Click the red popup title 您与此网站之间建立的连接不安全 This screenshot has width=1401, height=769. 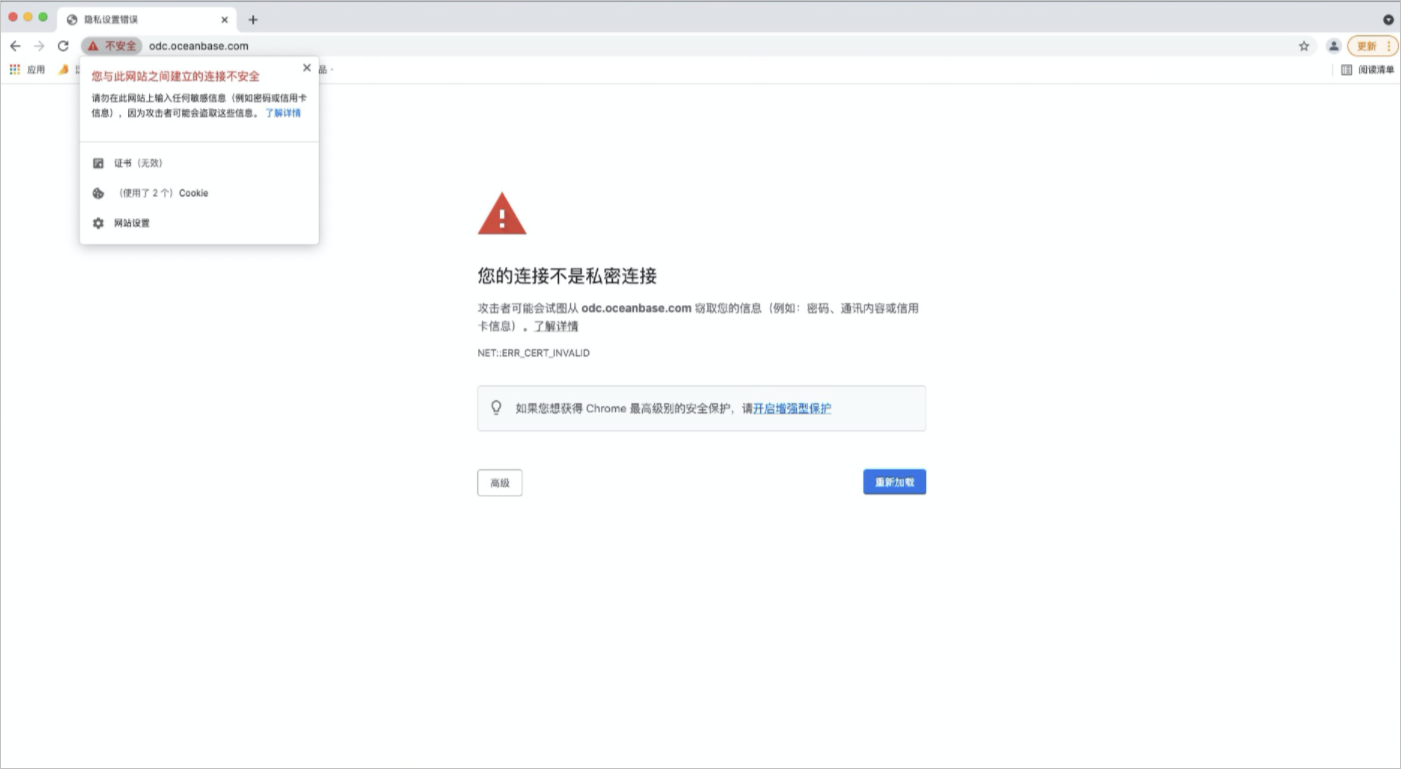pyautogui.click(x=176, y=76)
